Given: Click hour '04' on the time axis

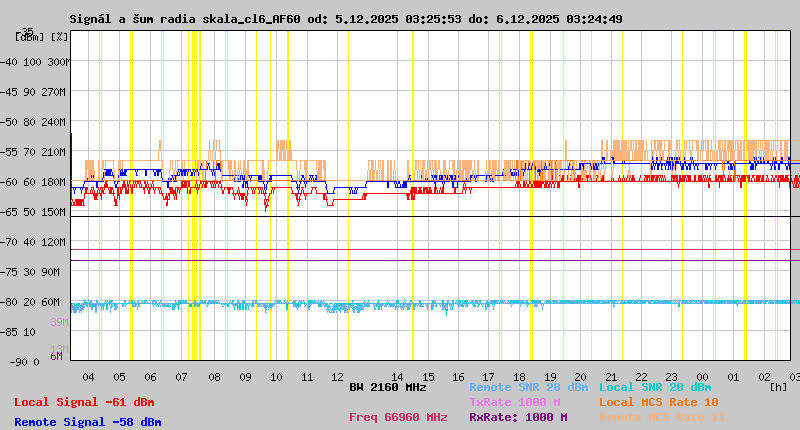Looking at the screenshot, I should (x=88, y=377).
